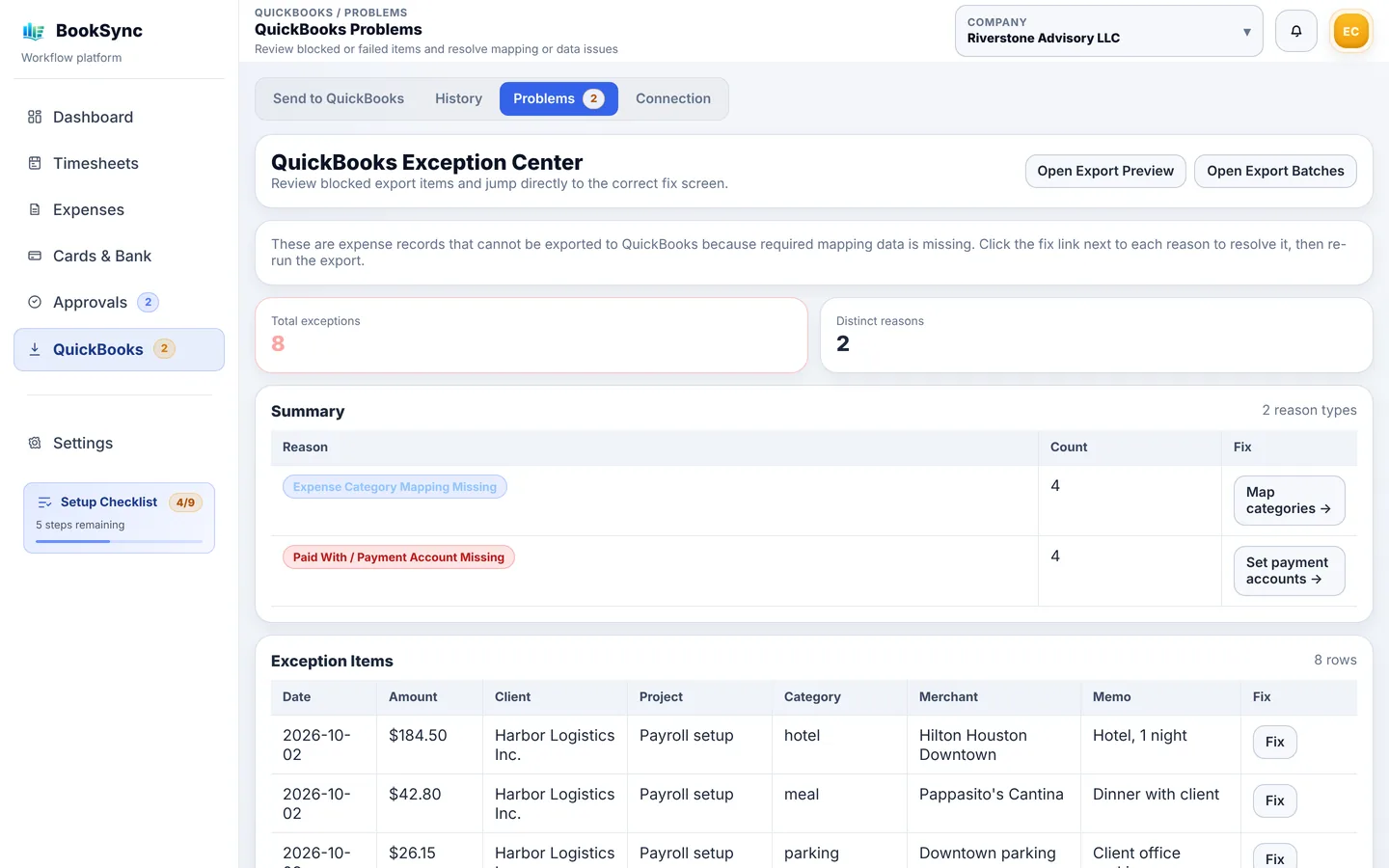This screenshot has height=868, width=1389.
Task: Select the Timesheets sidebar icon
Action: click(35, 163)
